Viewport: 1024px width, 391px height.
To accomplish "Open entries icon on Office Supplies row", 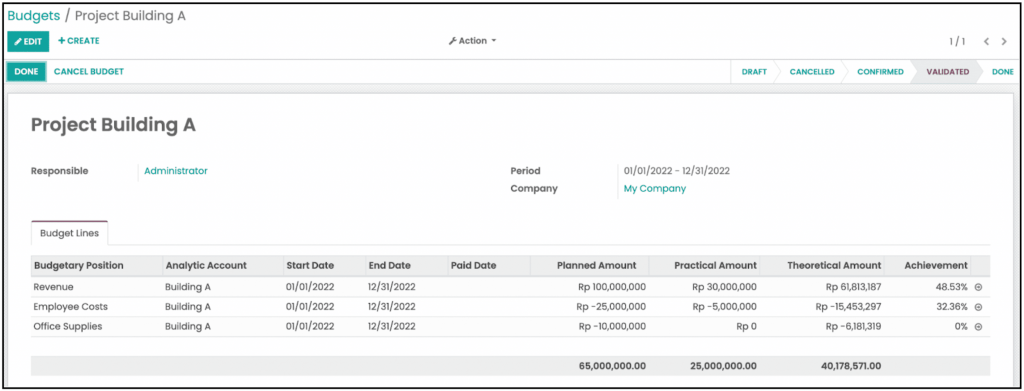I will click(x=978, y=327).
